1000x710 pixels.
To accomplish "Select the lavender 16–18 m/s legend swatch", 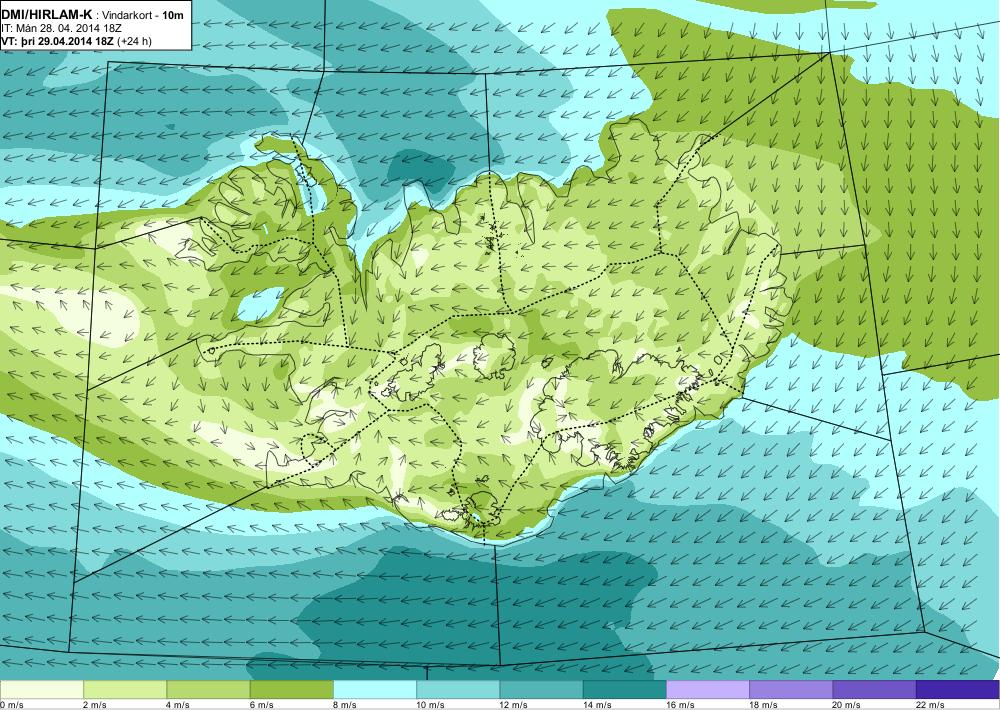I will pyautogui.click(x=708, y=690).
